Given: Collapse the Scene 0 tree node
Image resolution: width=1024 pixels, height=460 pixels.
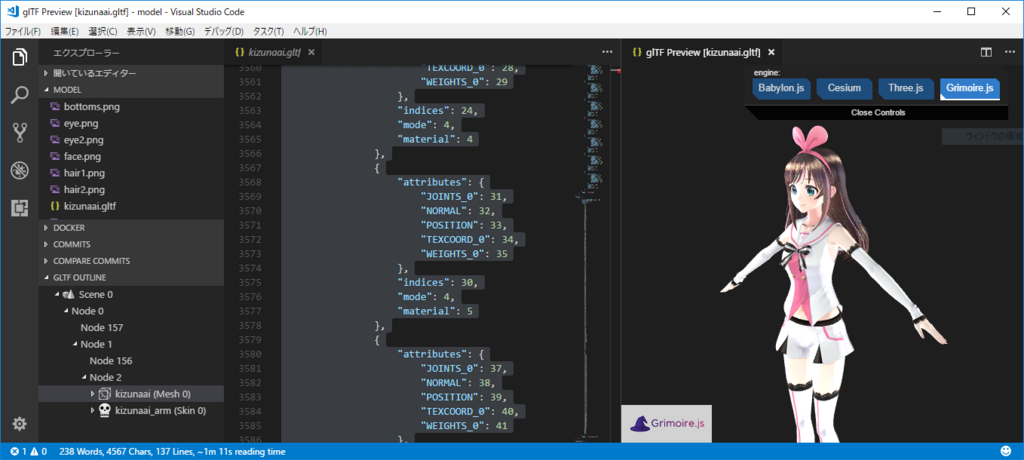Looking at the screenshot, I should (57, 295).
